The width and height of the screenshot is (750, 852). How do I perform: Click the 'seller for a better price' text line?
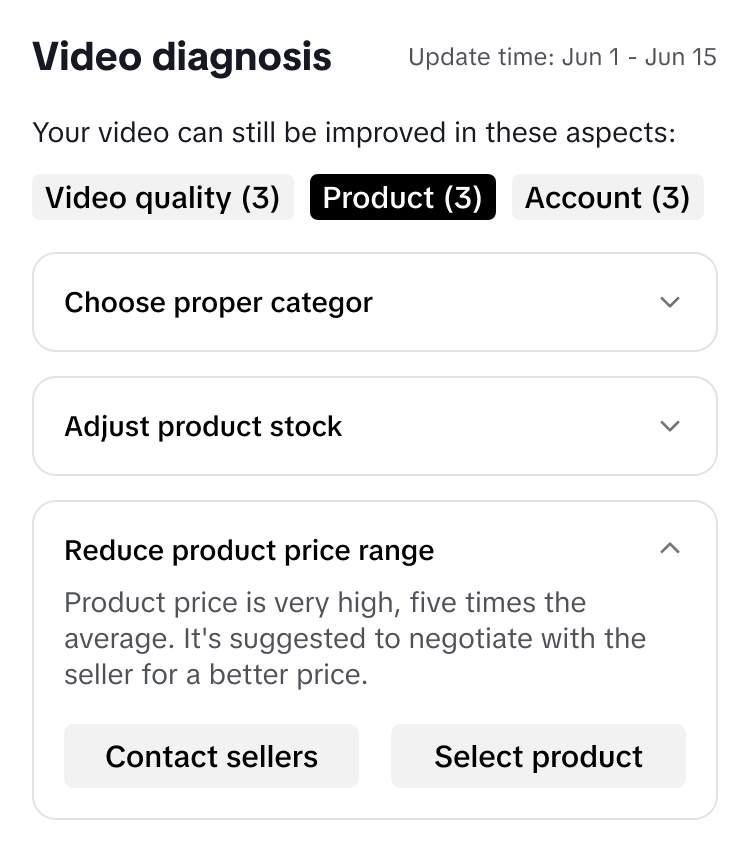click(x=216, y=675)
